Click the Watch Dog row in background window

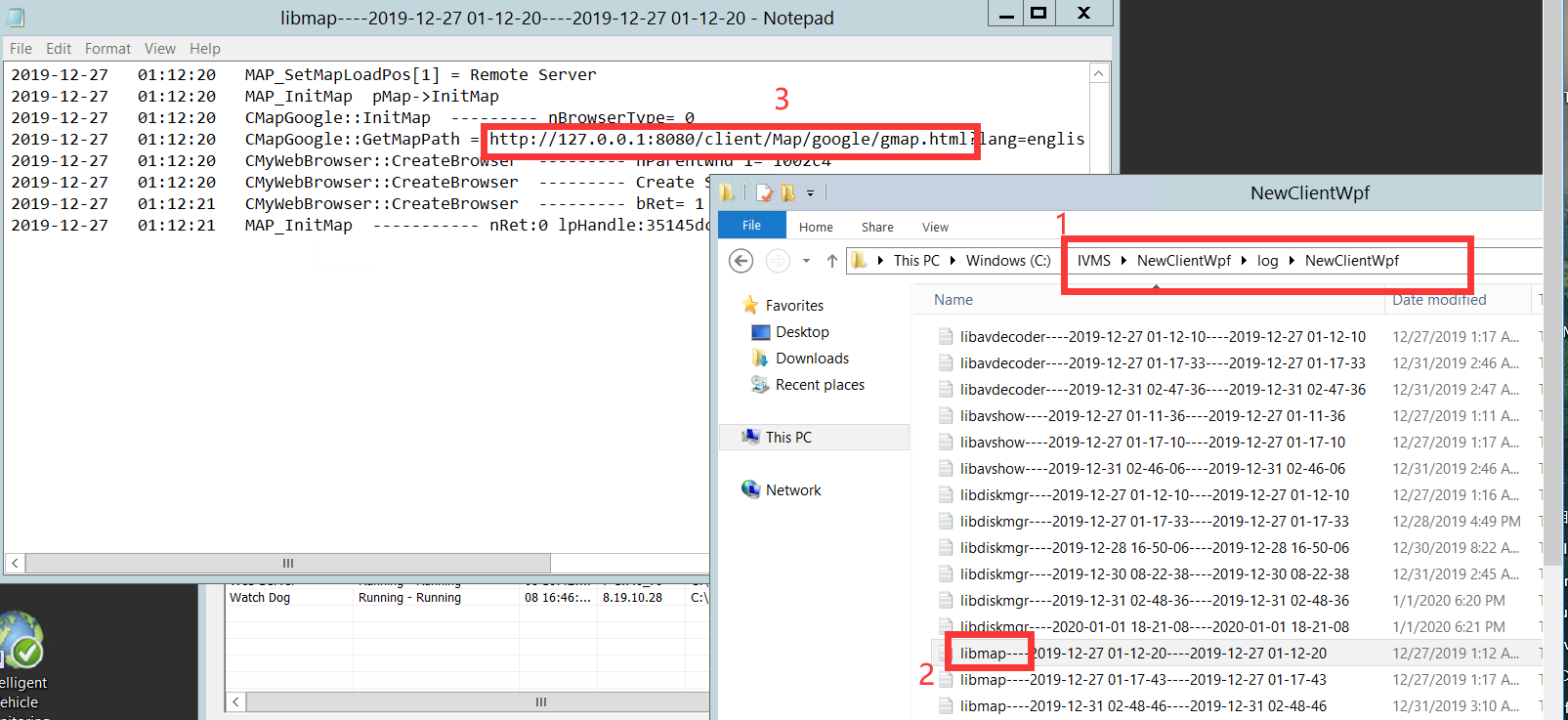click(x=467, y=598)
